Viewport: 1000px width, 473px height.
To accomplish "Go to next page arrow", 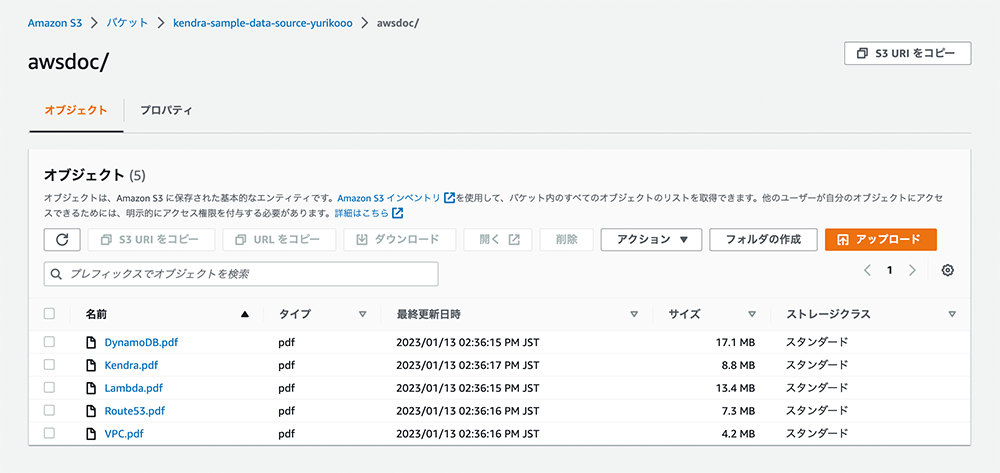I will pos(912,270).
